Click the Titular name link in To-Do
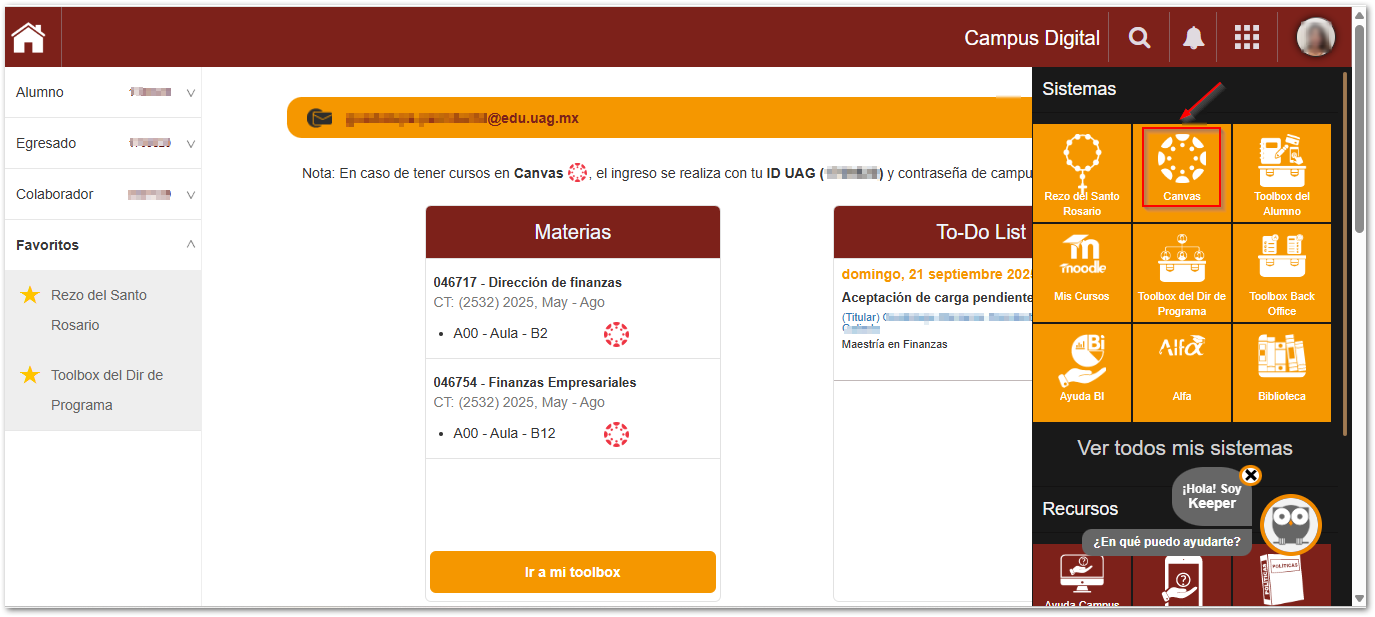Image resolution: width=1375 pixels, height=617 pixels. [938, 321]
